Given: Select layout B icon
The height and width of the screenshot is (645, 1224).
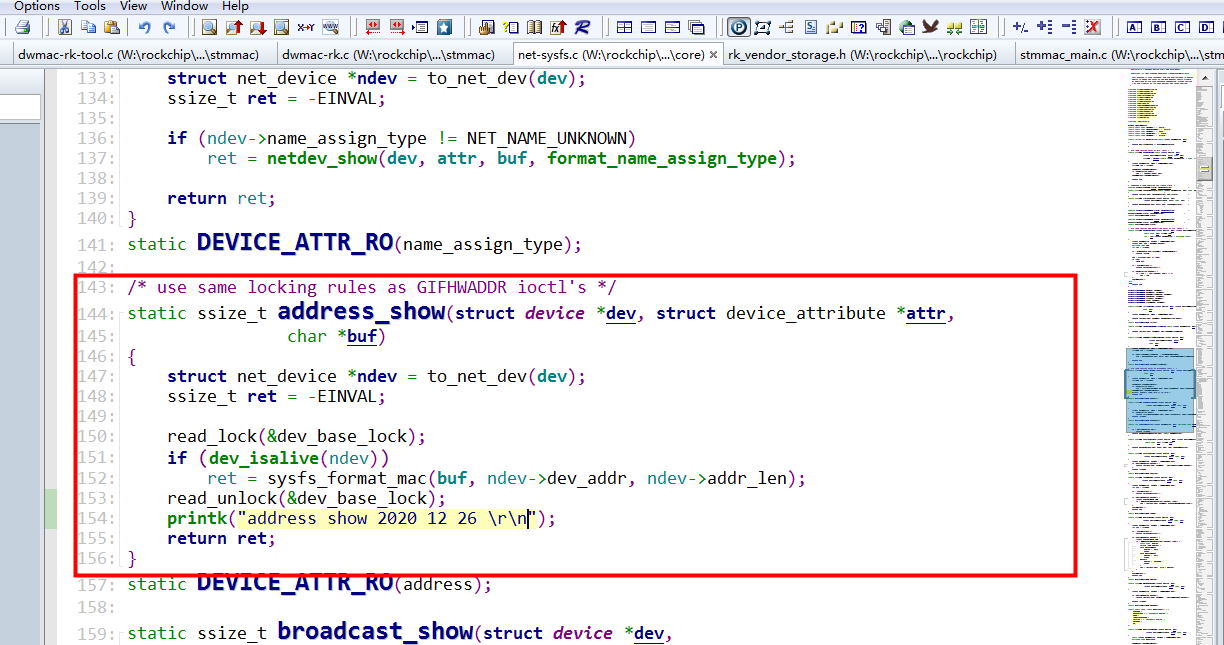Looking at the screenshot, I should pos(1159,27).
